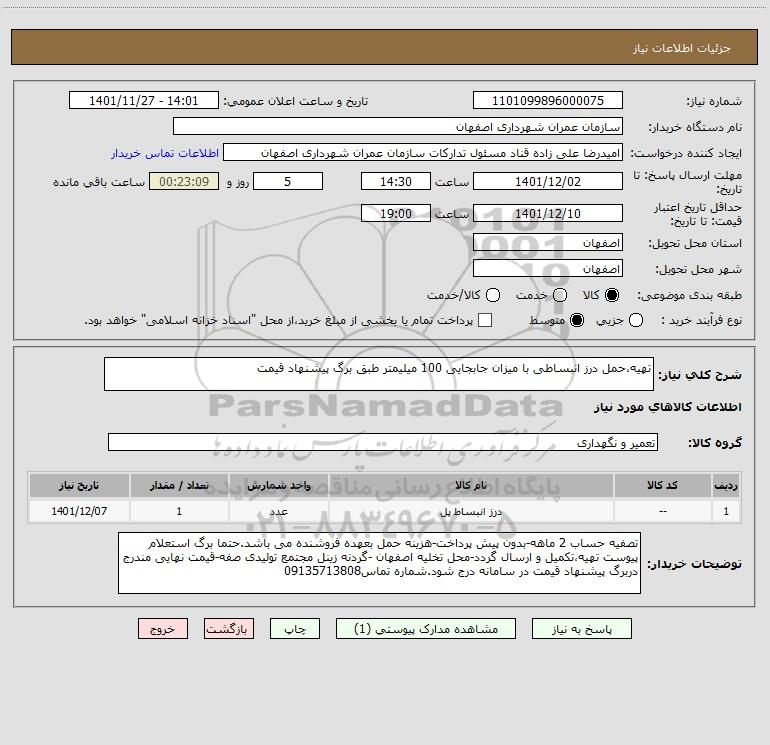Click the تعداد / مقدار column header

click(179, 485)
